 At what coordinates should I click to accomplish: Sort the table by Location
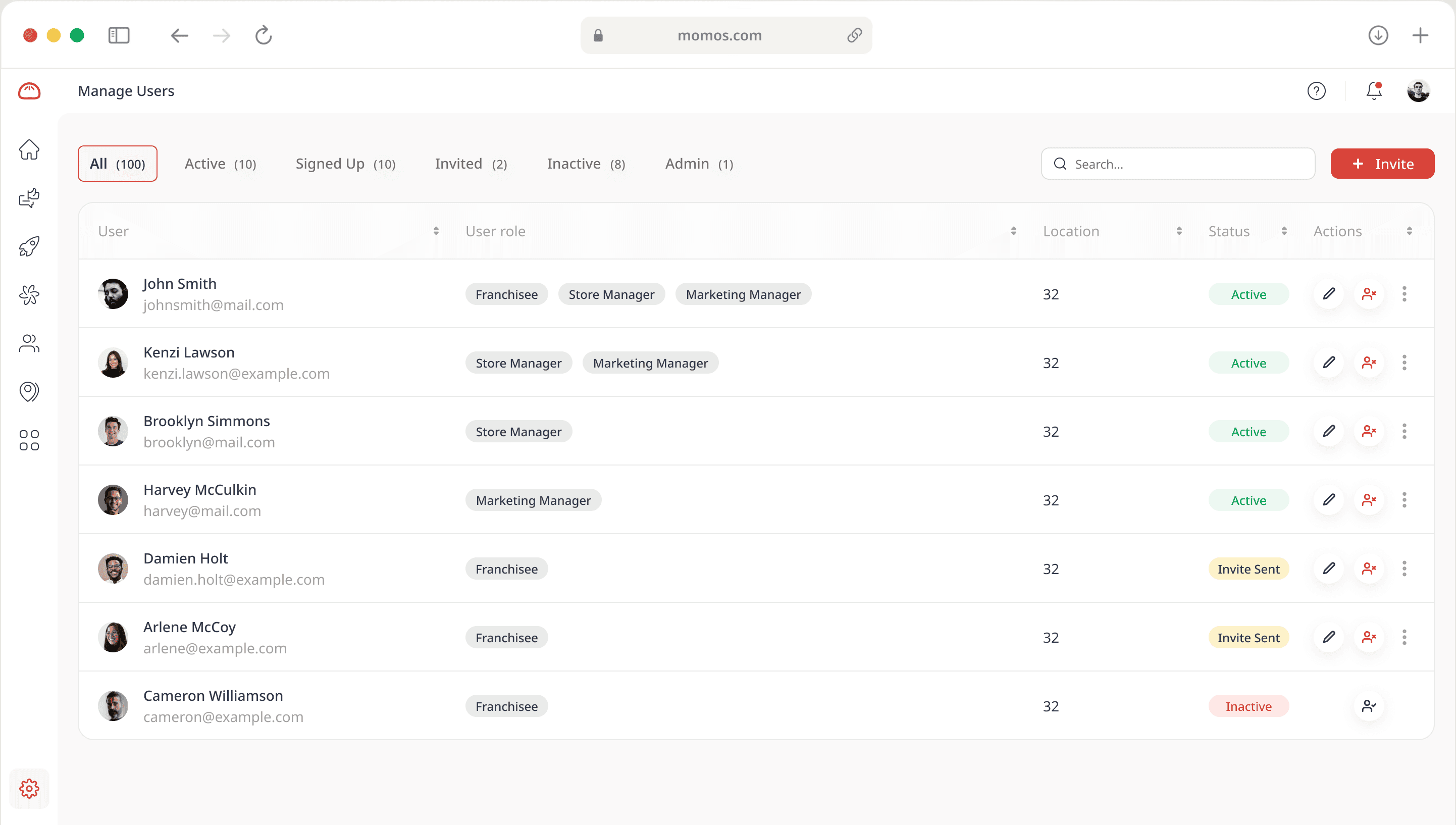coord(1179,231)
